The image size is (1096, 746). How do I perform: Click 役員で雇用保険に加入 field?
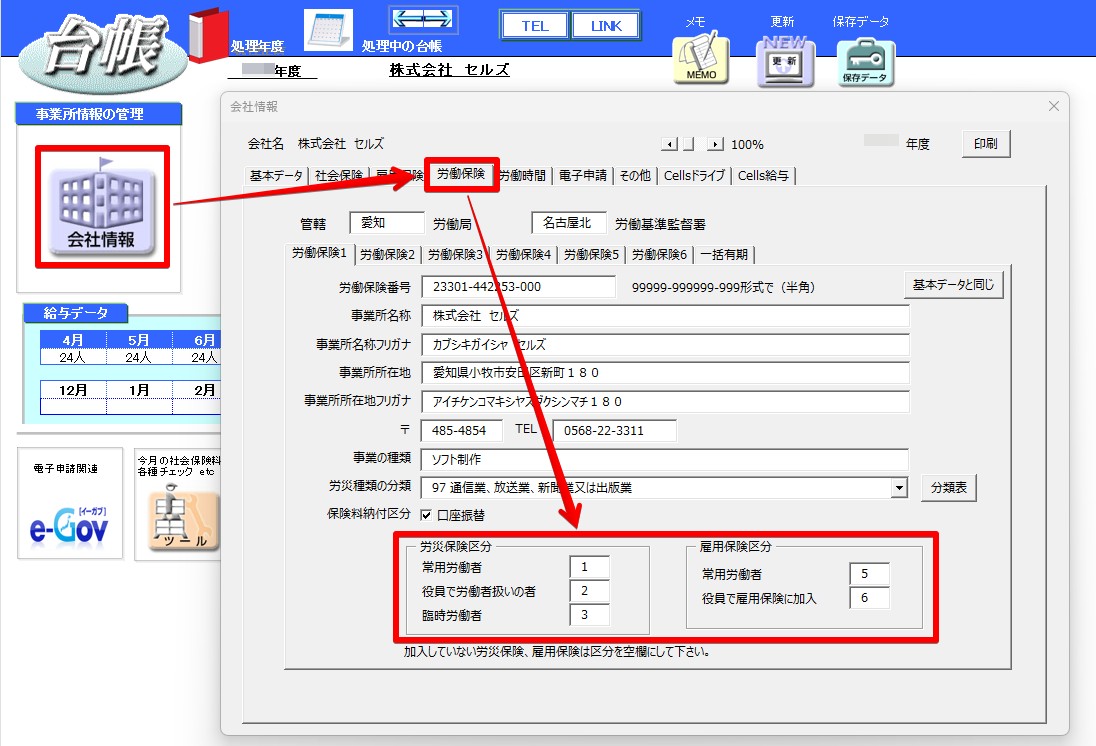[870, 598]
